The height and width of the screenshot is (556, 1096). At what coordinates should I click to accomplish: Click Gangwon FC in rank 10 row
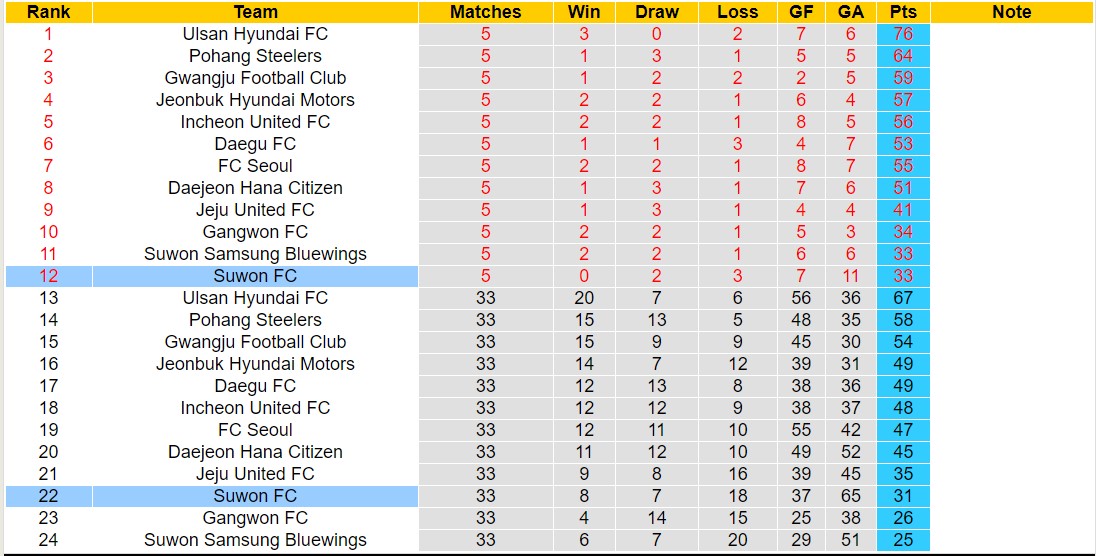(255, 232)
